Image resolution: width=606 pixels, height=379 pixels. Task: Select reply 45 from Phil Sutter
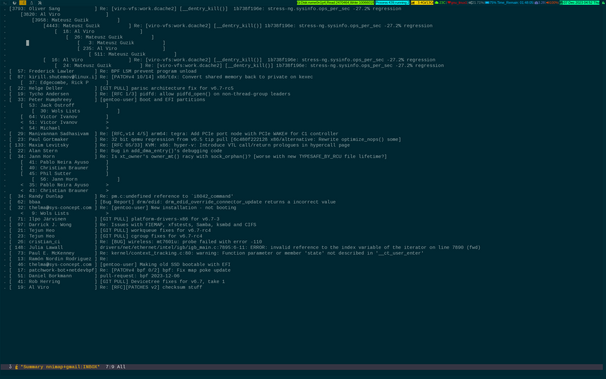[65, 173]
